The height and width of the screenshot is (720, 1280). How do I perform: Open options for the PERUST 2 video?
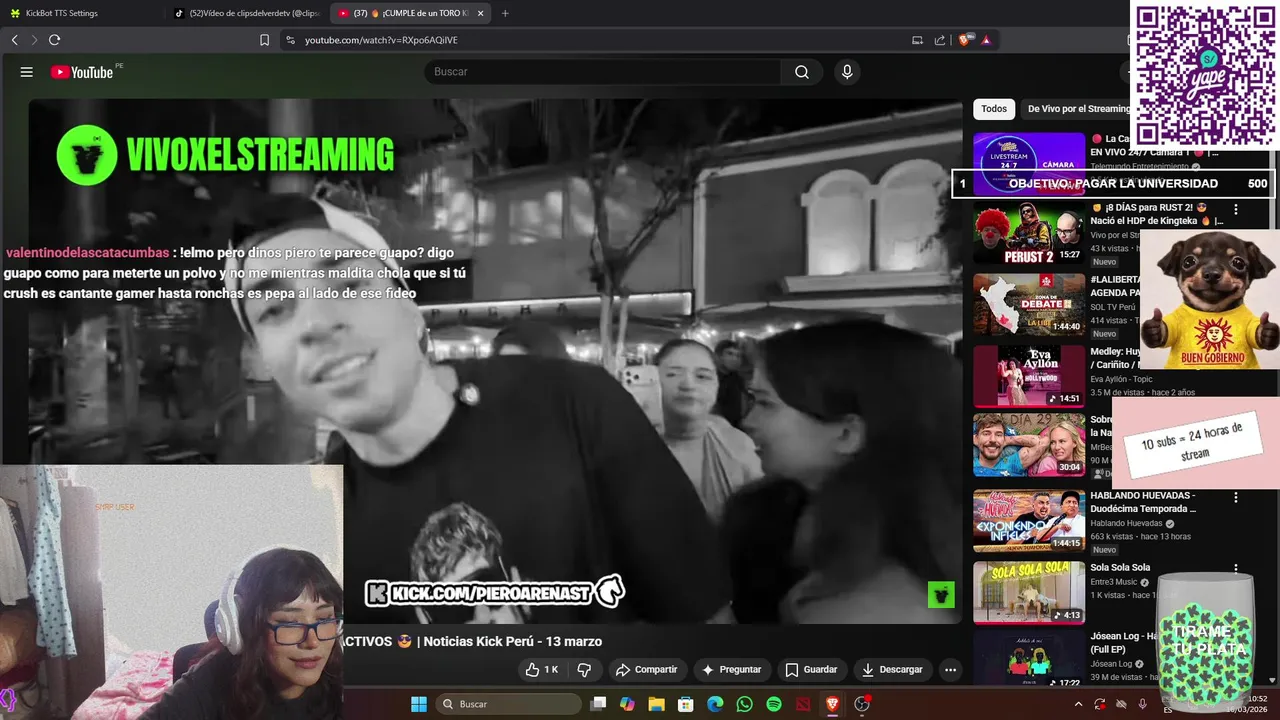coord(1236,209)
